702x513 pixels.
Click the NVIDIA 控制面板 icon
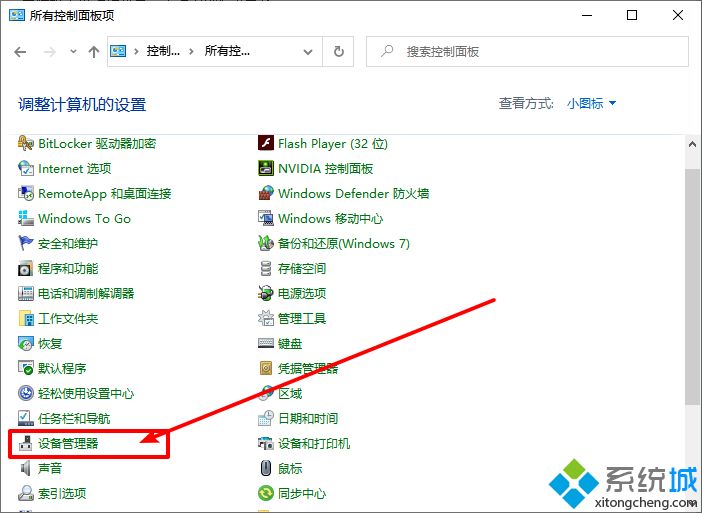(x=265, y=168)
